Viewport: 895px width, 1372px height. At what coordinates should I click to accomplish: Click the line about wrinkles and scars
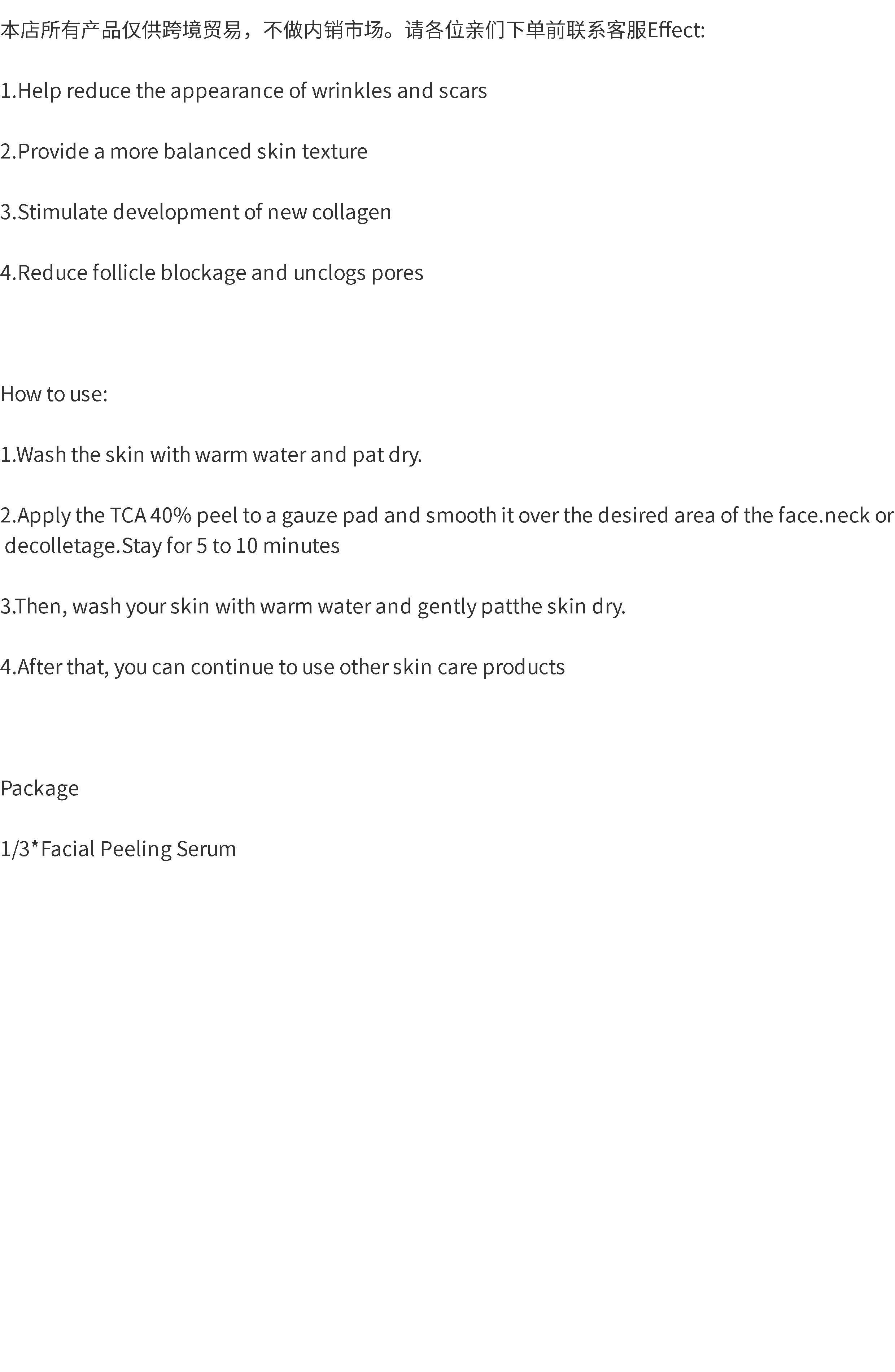(243, 91)
